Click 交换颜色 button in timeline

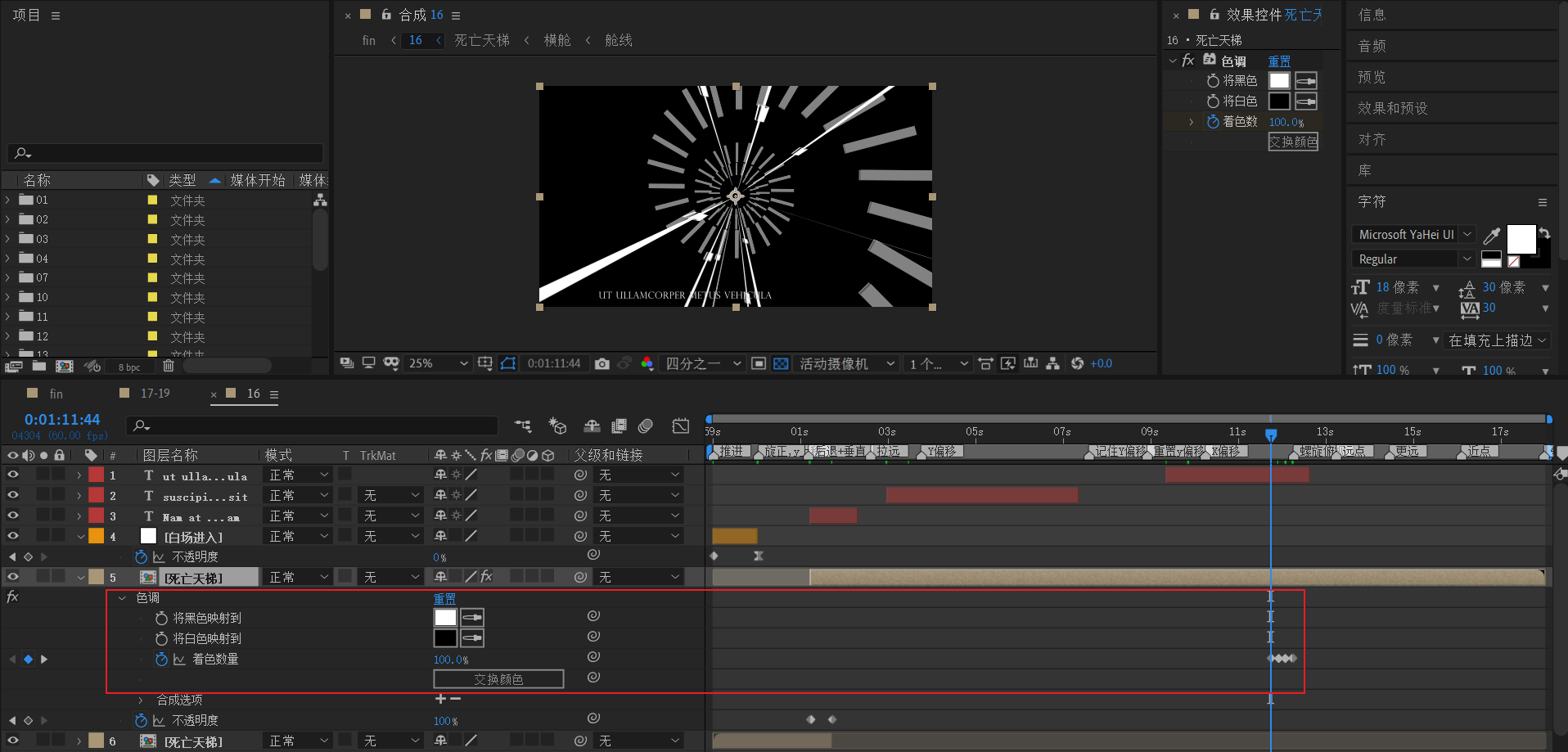point(498,679)
